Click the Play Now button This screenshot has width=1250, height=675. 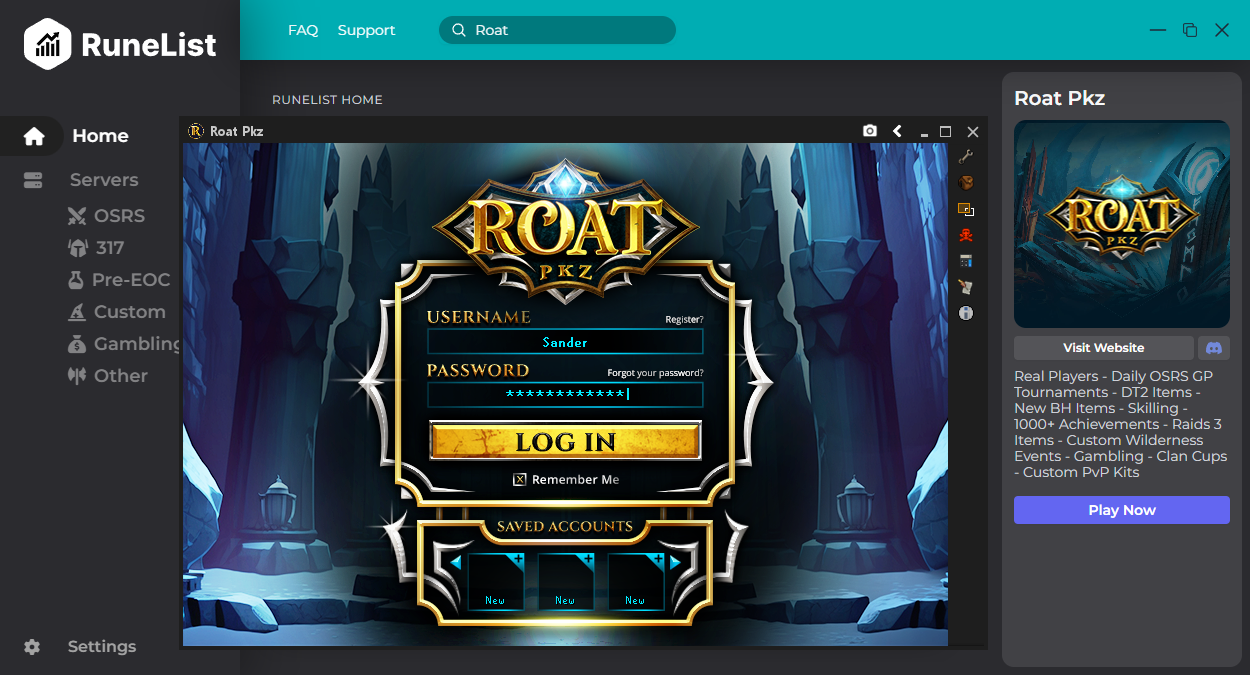1122,510
